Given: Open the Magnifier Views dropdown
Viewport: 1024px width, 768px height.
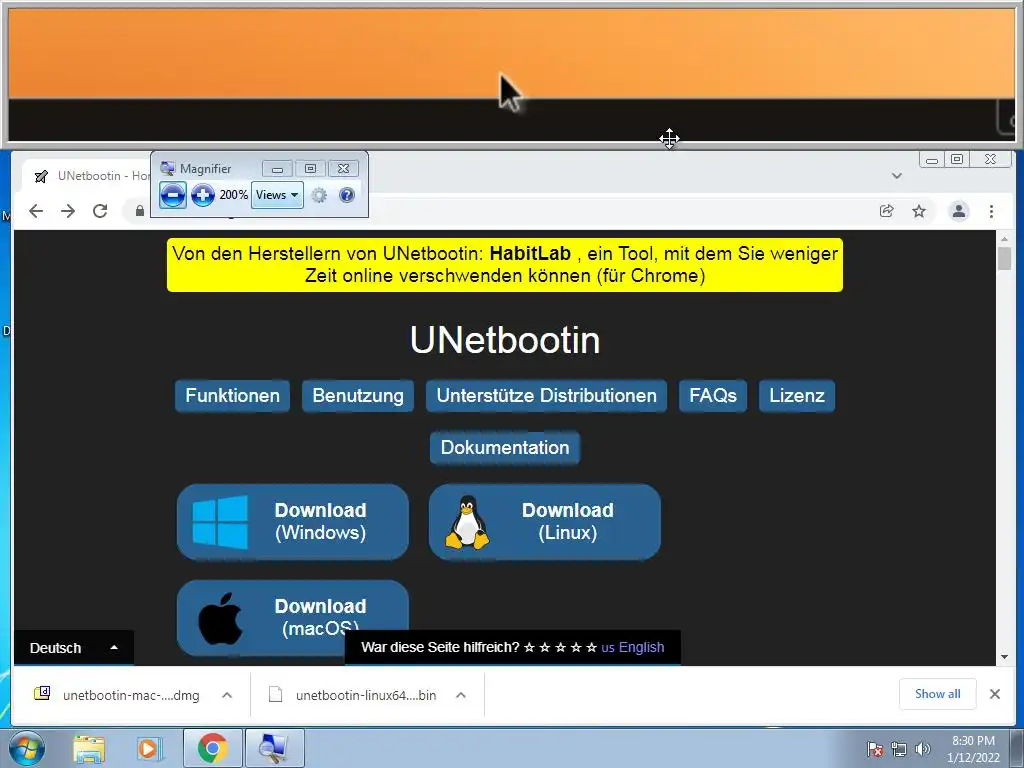Looking at the screenshot, I should [278, 195].
